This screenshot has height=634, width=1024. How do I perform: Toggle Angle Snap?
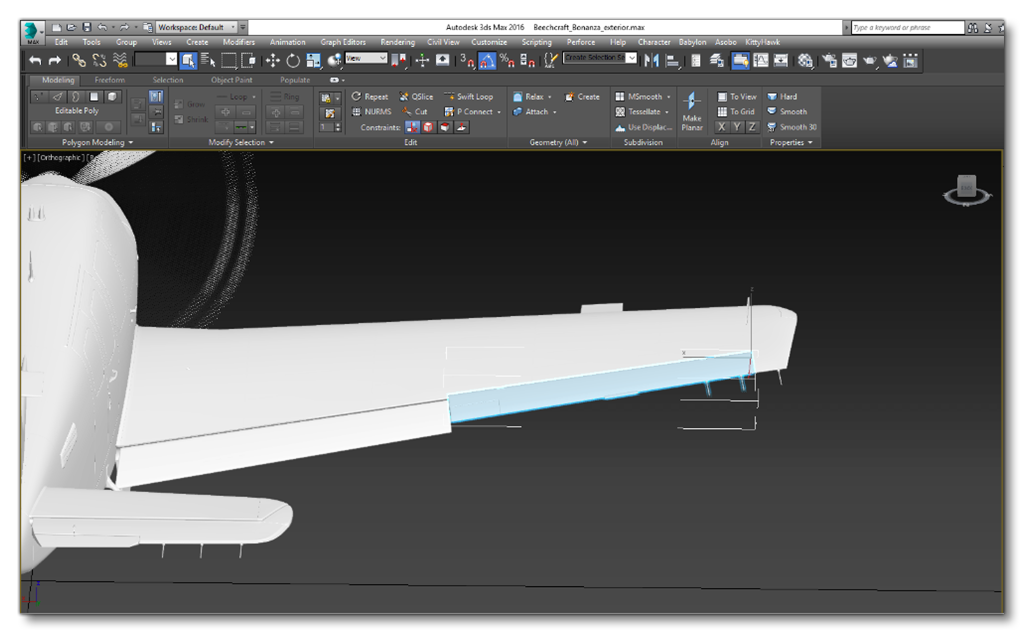[x=487, y=61]
